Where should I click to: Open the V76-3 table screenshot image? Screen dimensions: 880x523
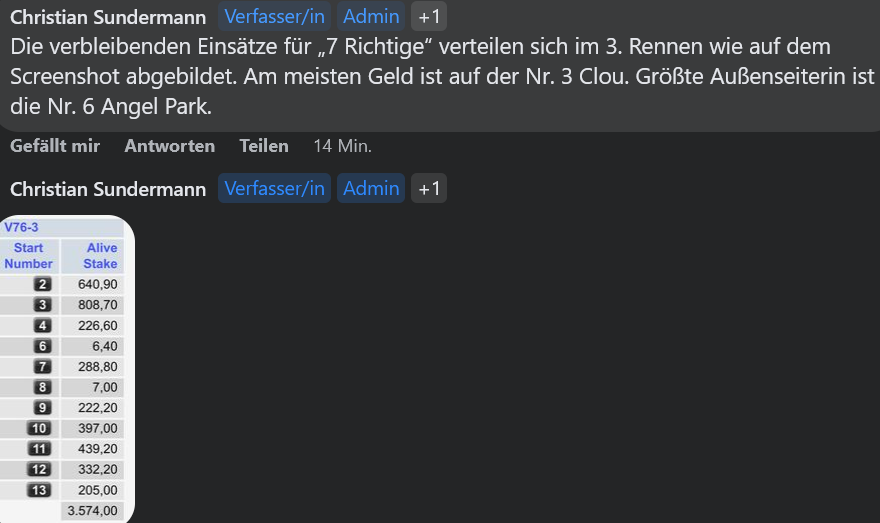click(x=67, y=369)
